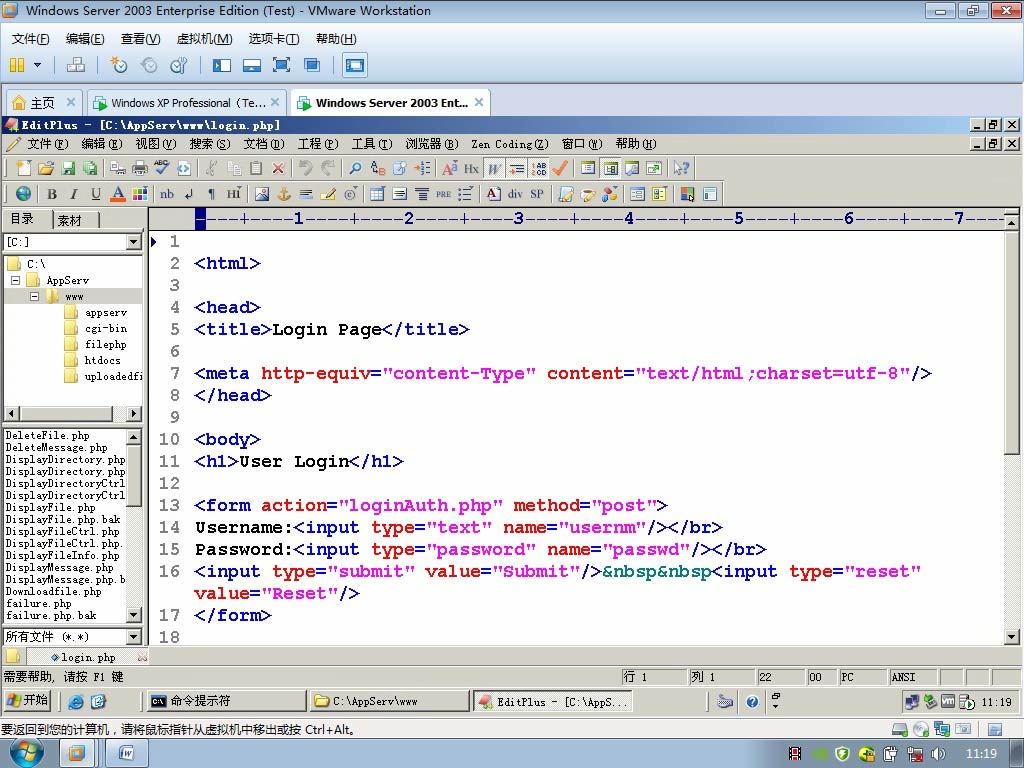1024x768 pixels.
Task: Open the VMware power dropdown arrow
Action: click(x=38, y=65)
